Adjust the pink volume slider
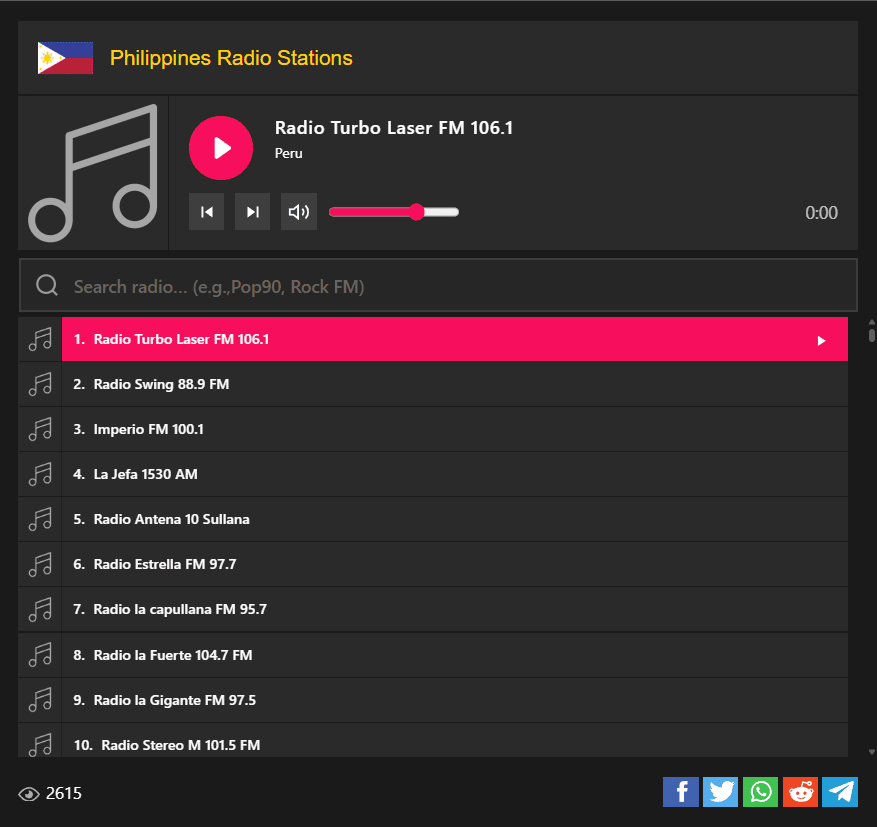 (x=393, y=212)
